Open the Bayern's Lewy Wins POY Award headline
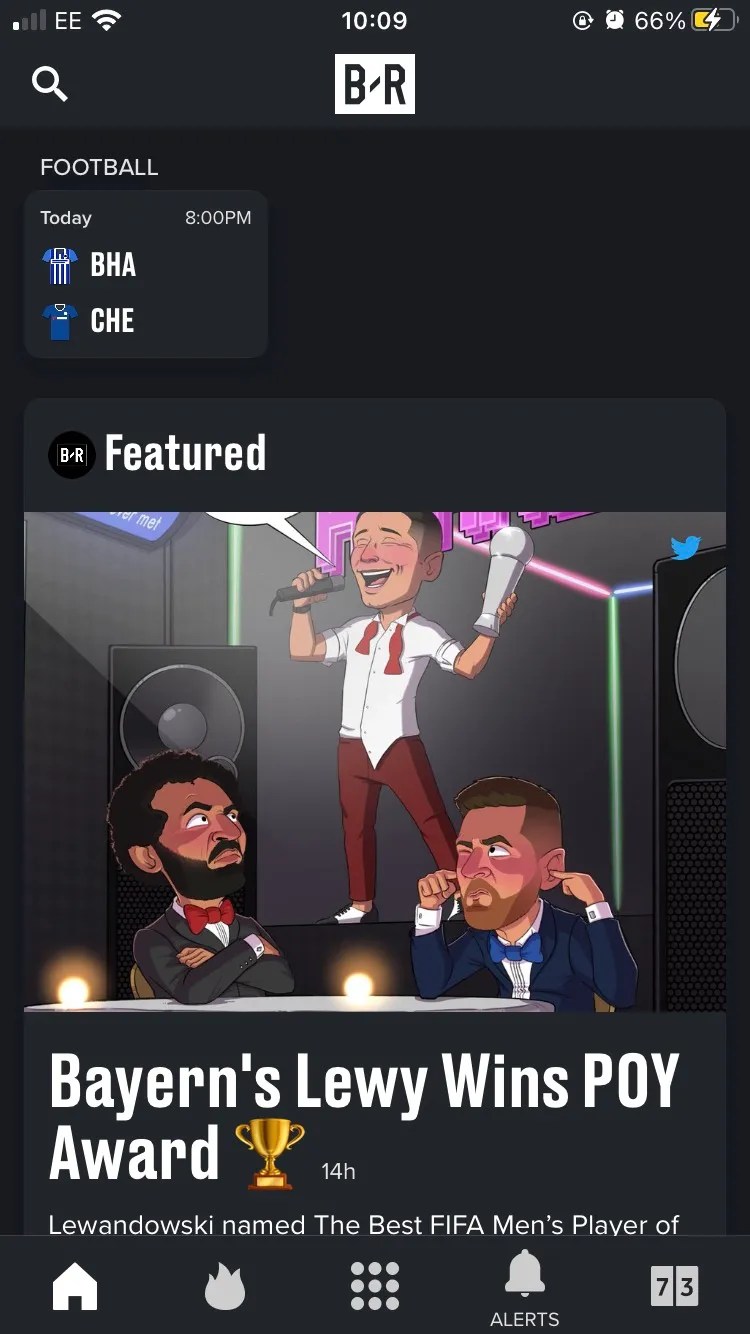The image size is (750, 1334). 364,1117
